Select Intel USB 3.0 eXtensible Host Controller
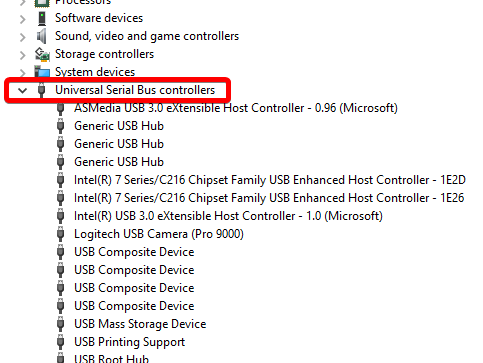The height and width of the screenshot is (363, 483). 228,216
